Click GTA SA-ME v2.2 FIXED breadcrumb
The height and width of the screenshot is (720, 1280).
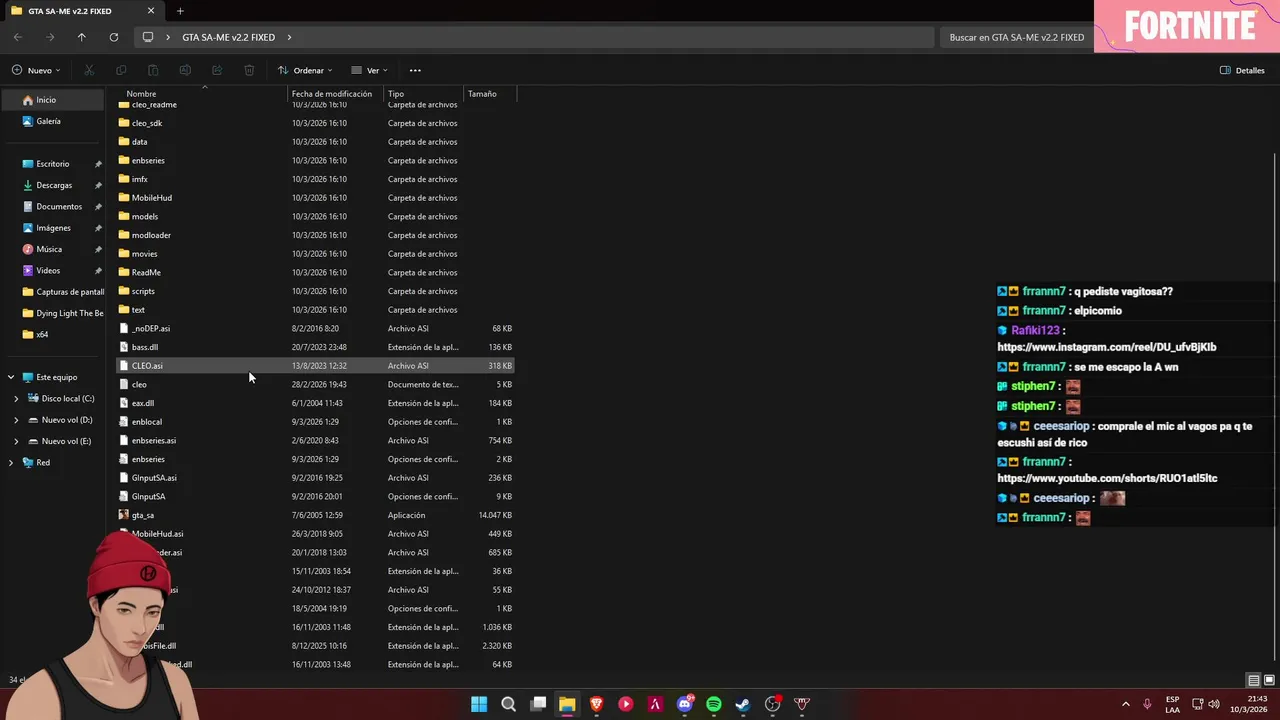pos(228,37)
